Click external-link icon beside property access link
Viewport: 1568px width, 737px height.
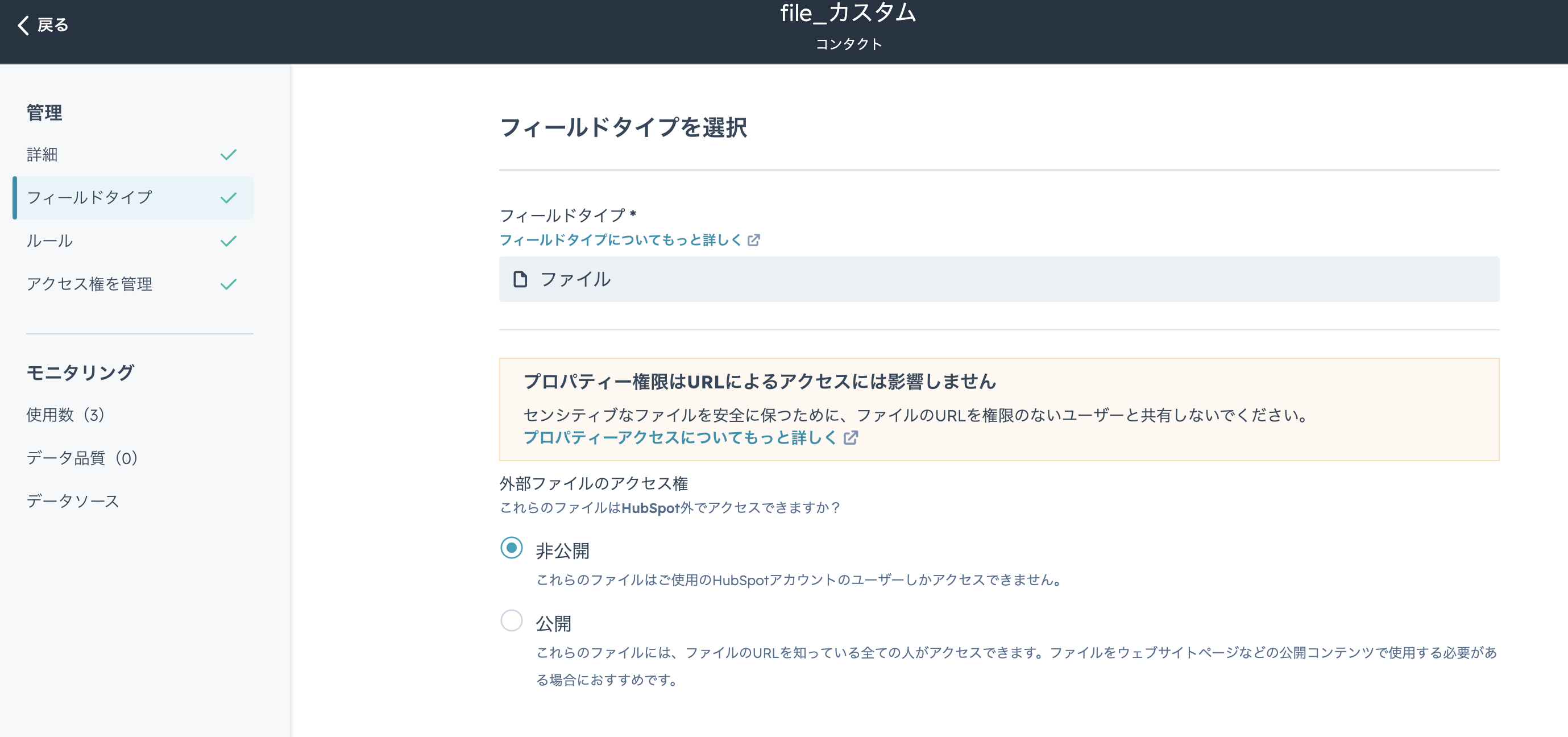click(x=851, y=437)
